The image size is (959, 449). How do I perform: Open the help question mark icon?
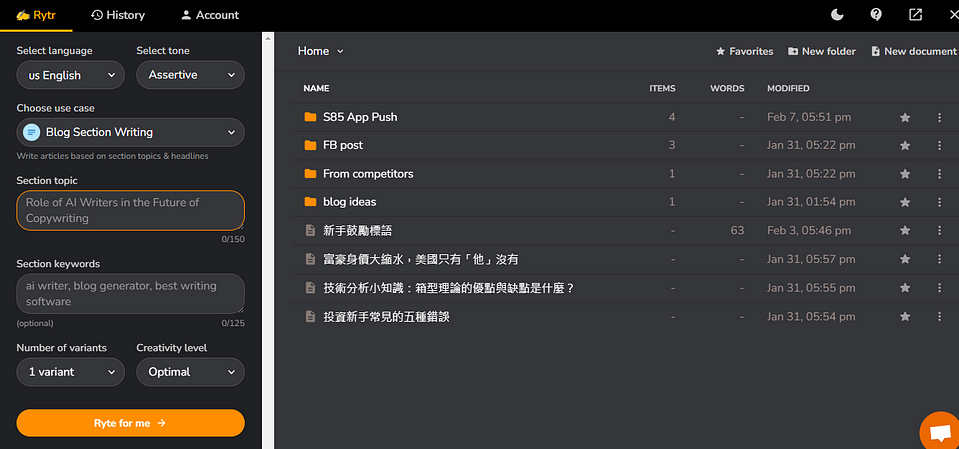(x=876, y=15)
